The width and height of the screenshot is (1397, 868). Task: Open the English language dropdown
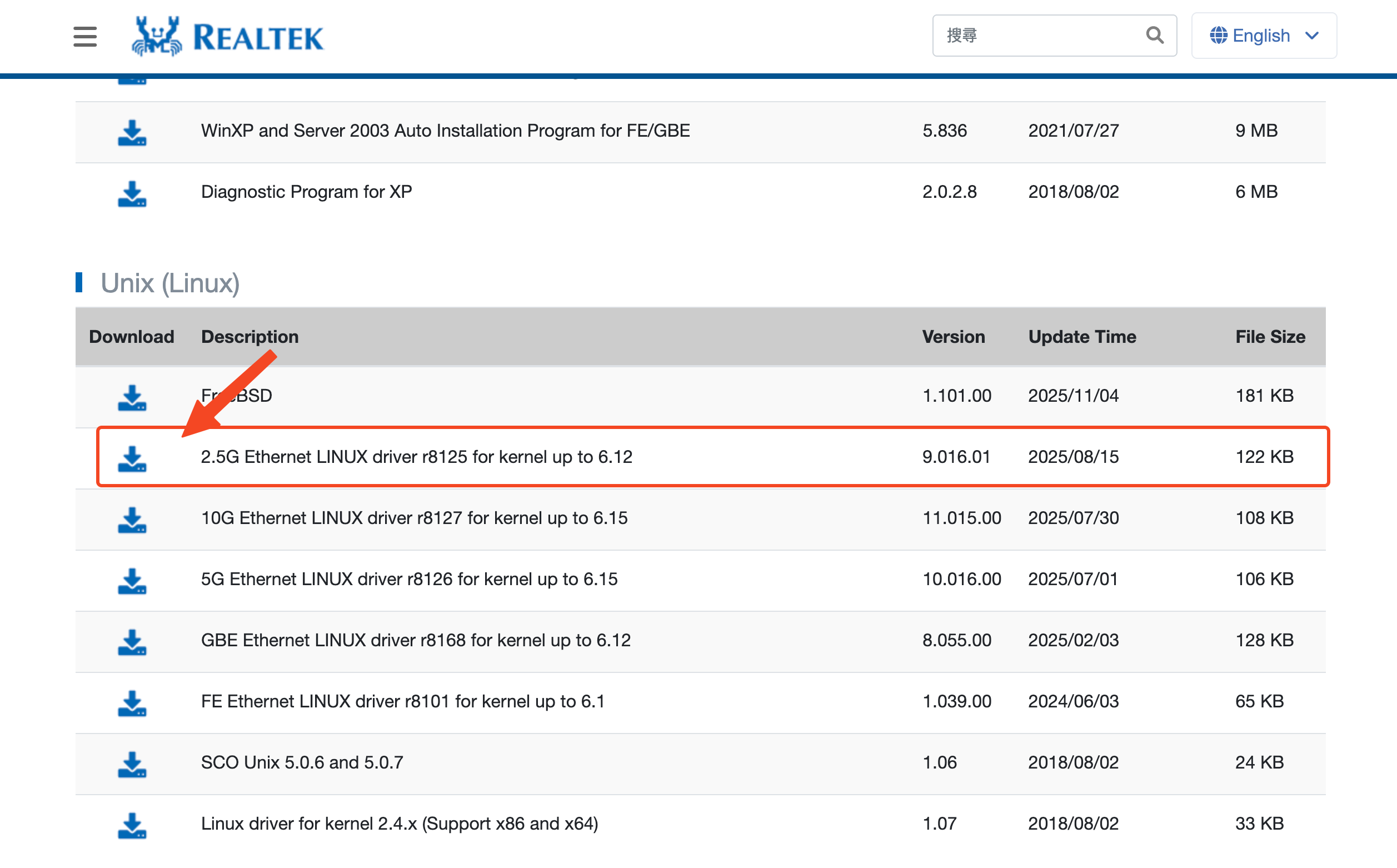1263,36
